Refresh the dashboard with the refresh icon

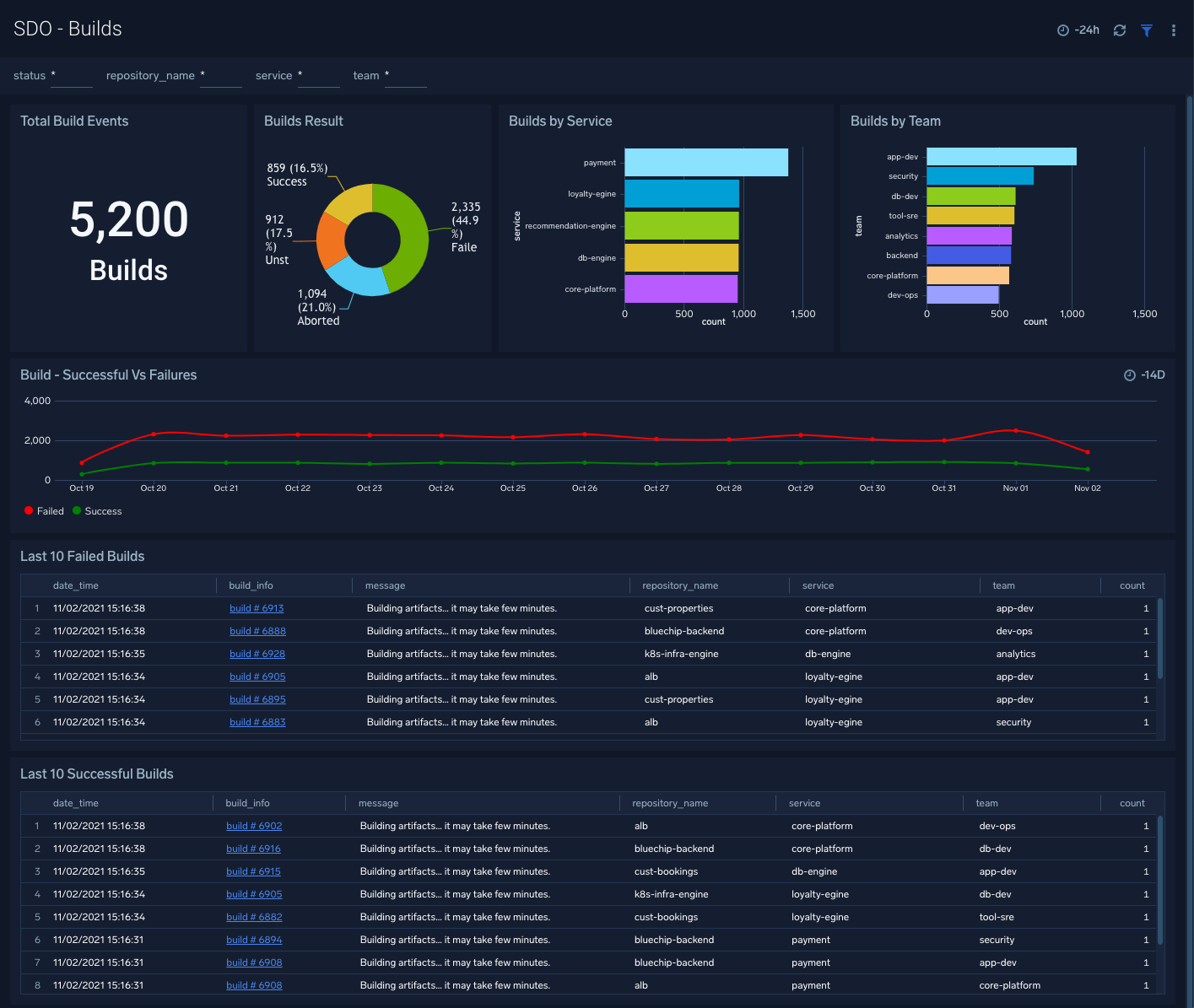click(x=1120, y=30)
